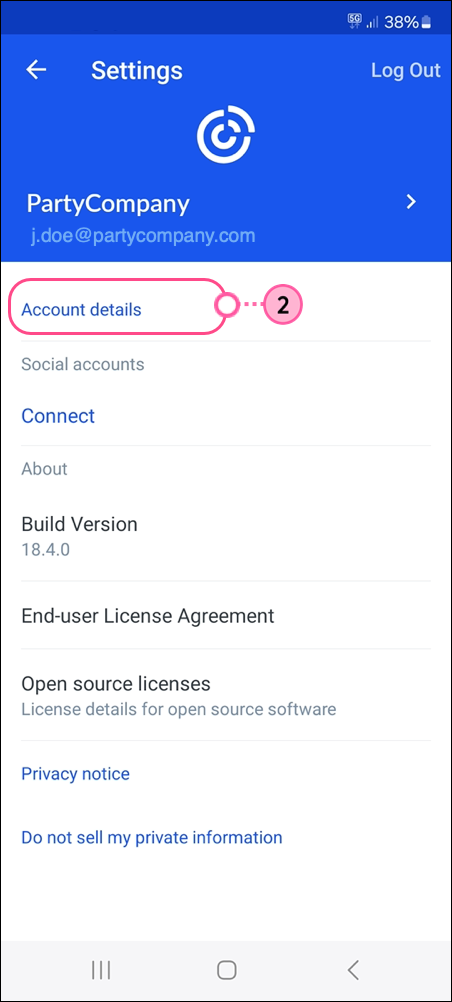
Task: Tap the j.doe@partycompany.com email address
Action: [x=143, y=236]
